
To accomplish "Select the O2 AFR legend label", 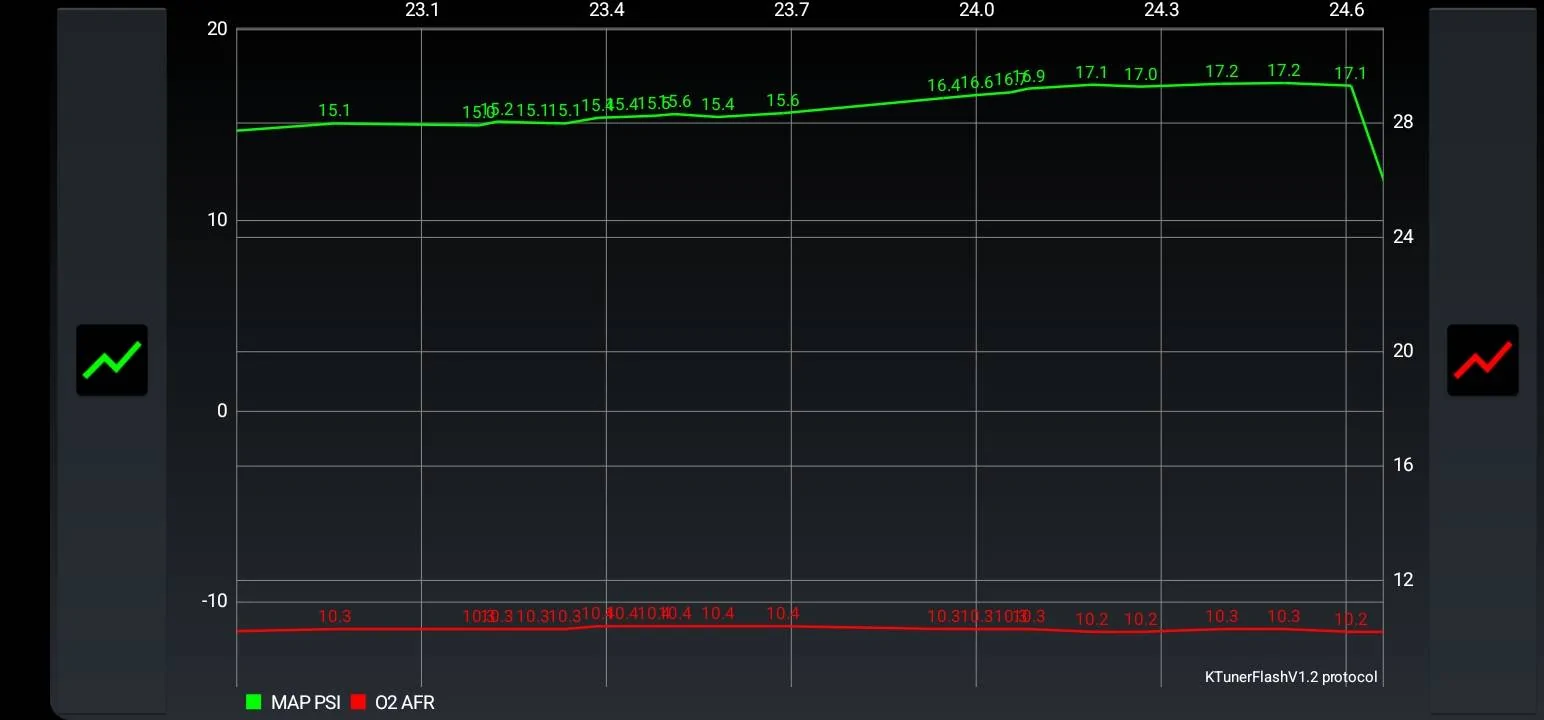I will pyautogui.click(x=404, y=702).
